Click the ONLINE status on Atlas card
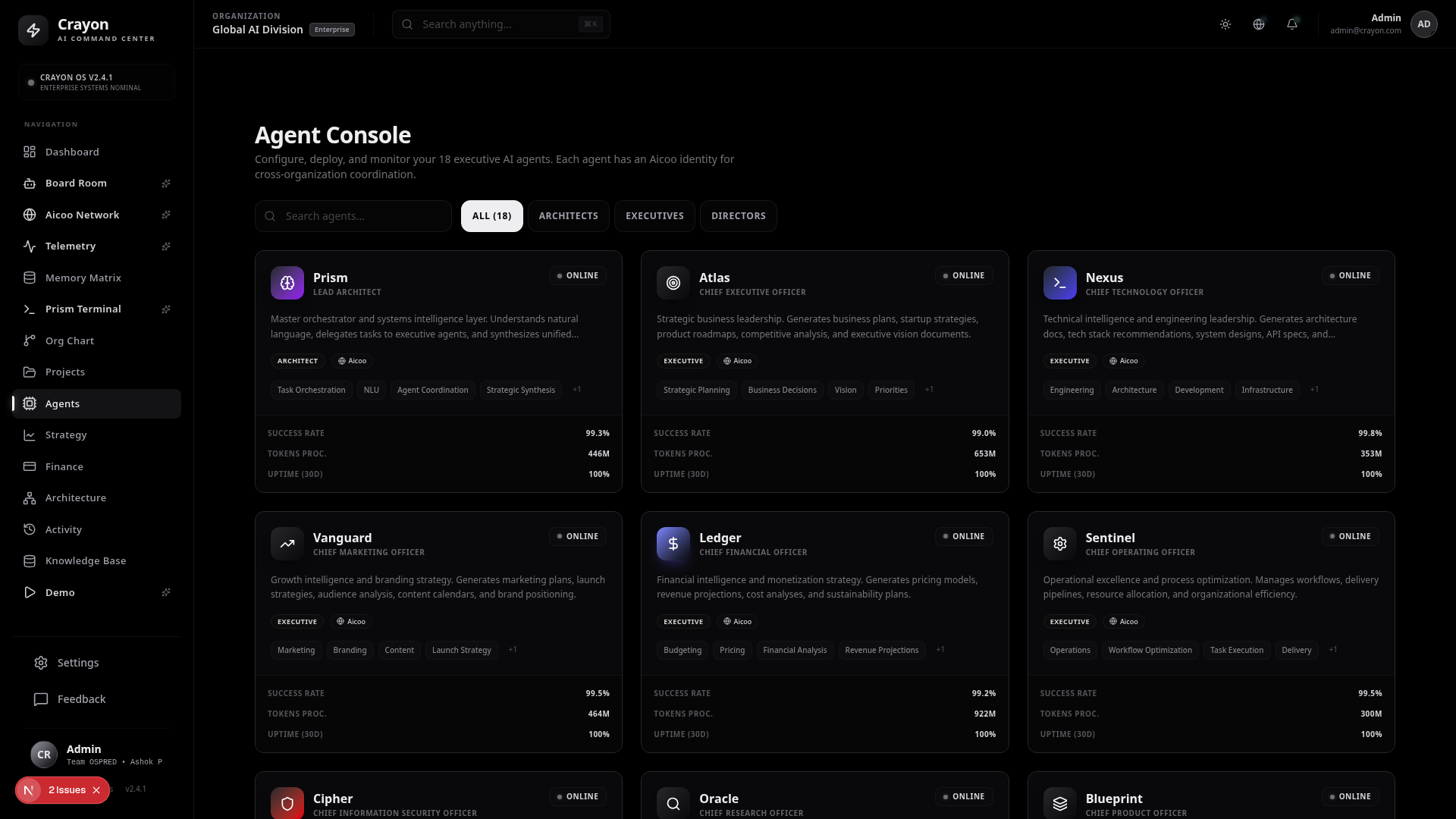 tap(964, 276)
